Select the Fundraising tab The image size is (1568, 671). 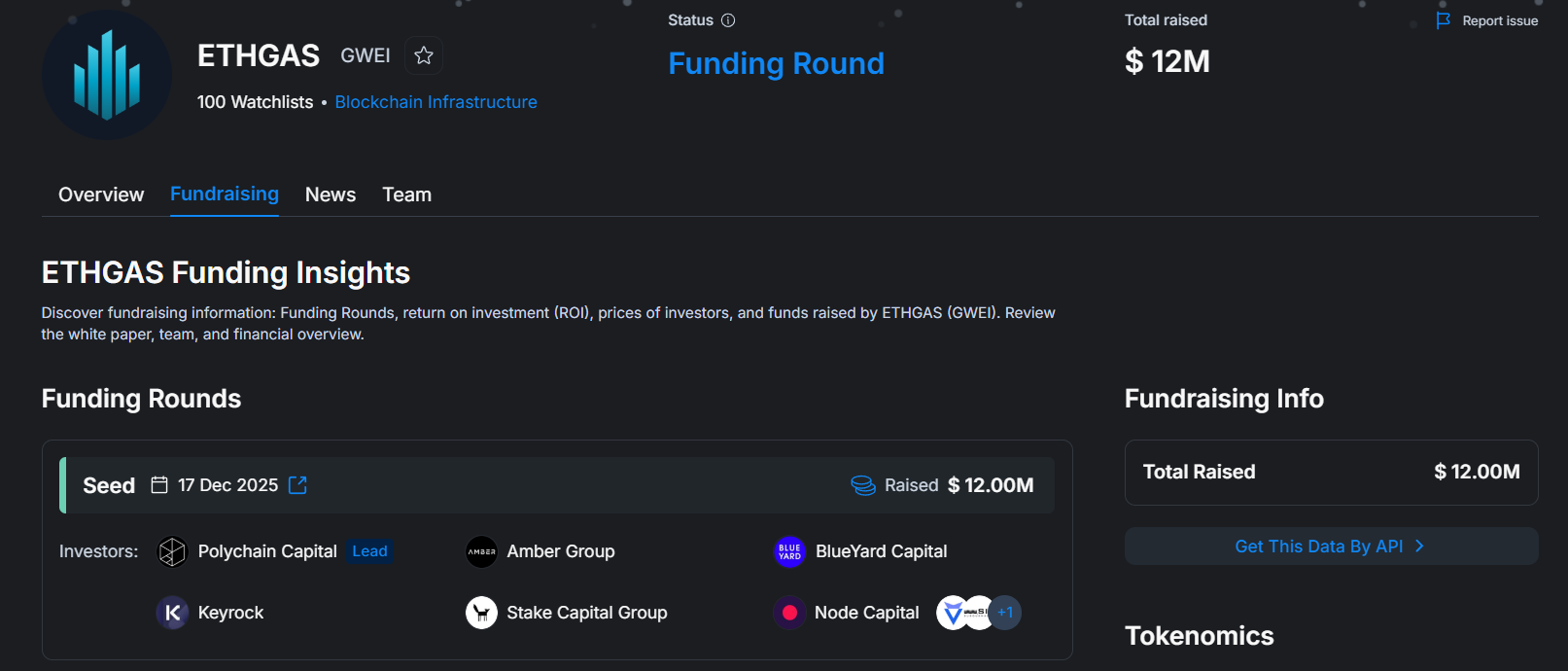point(225,194)
